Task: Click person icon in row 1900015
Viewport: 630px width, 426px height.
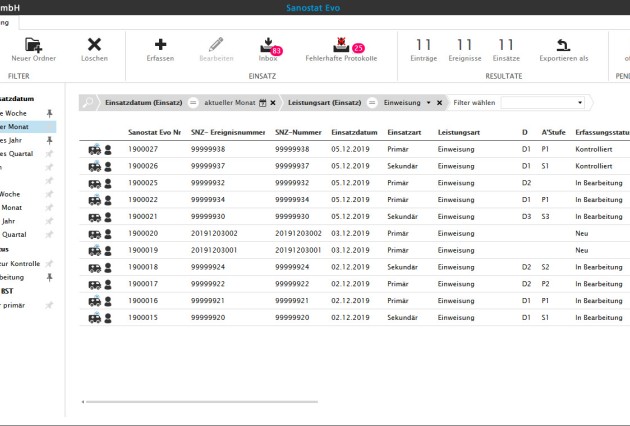Action: point(108,318)
